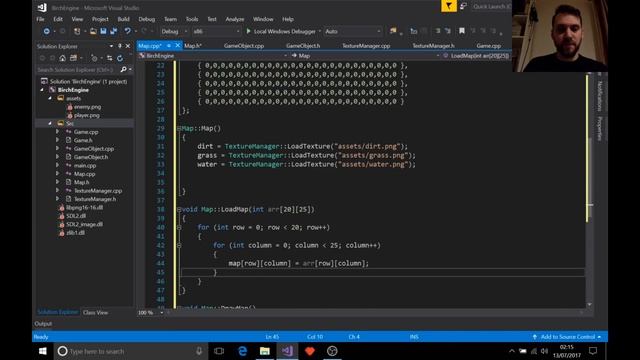Click Add to Source Control
Screen dimensions: 640x360
(x=567, y=337)
